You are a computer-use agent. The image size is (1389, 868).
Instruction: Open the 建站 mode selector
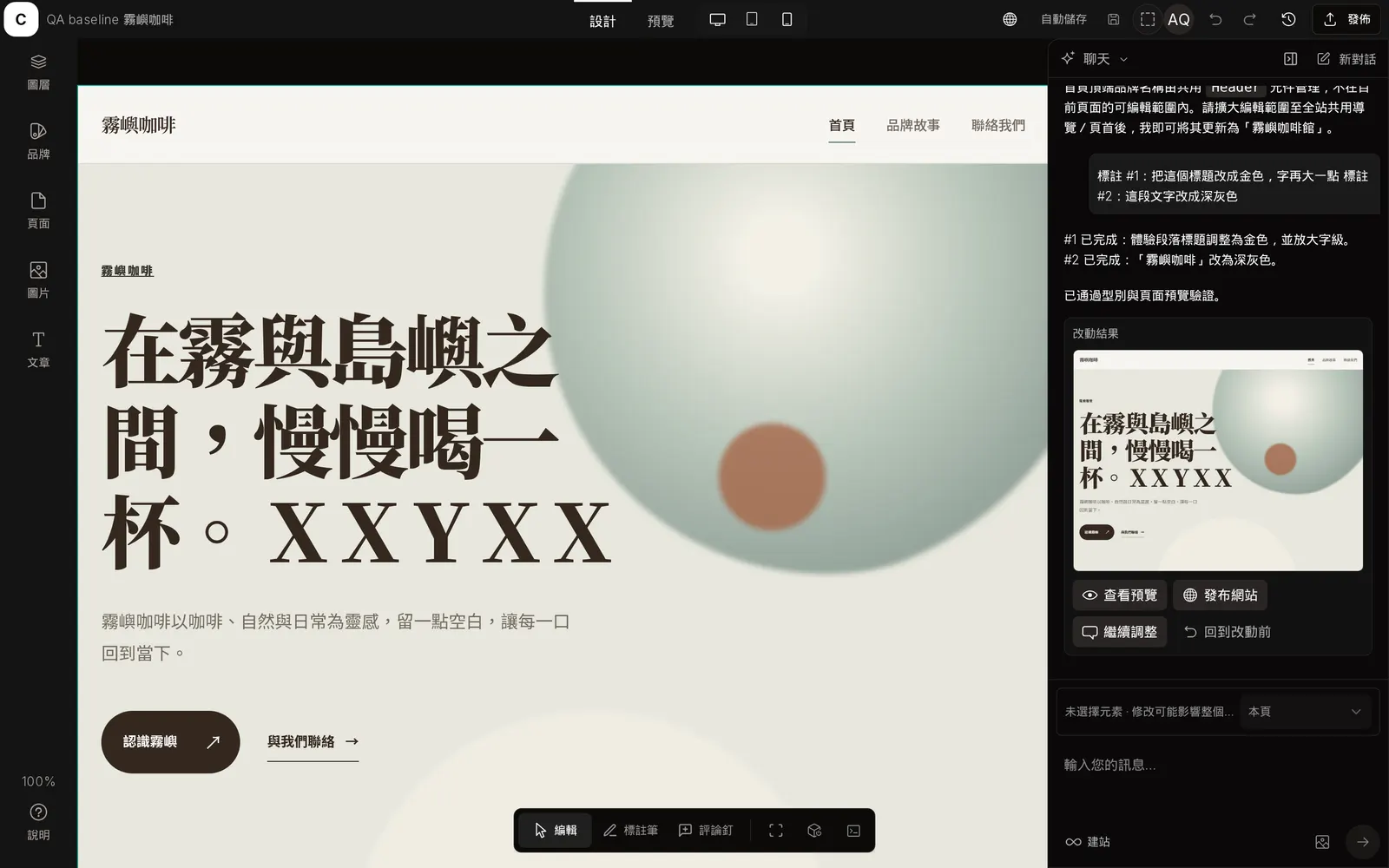[x=1088, y=842]
